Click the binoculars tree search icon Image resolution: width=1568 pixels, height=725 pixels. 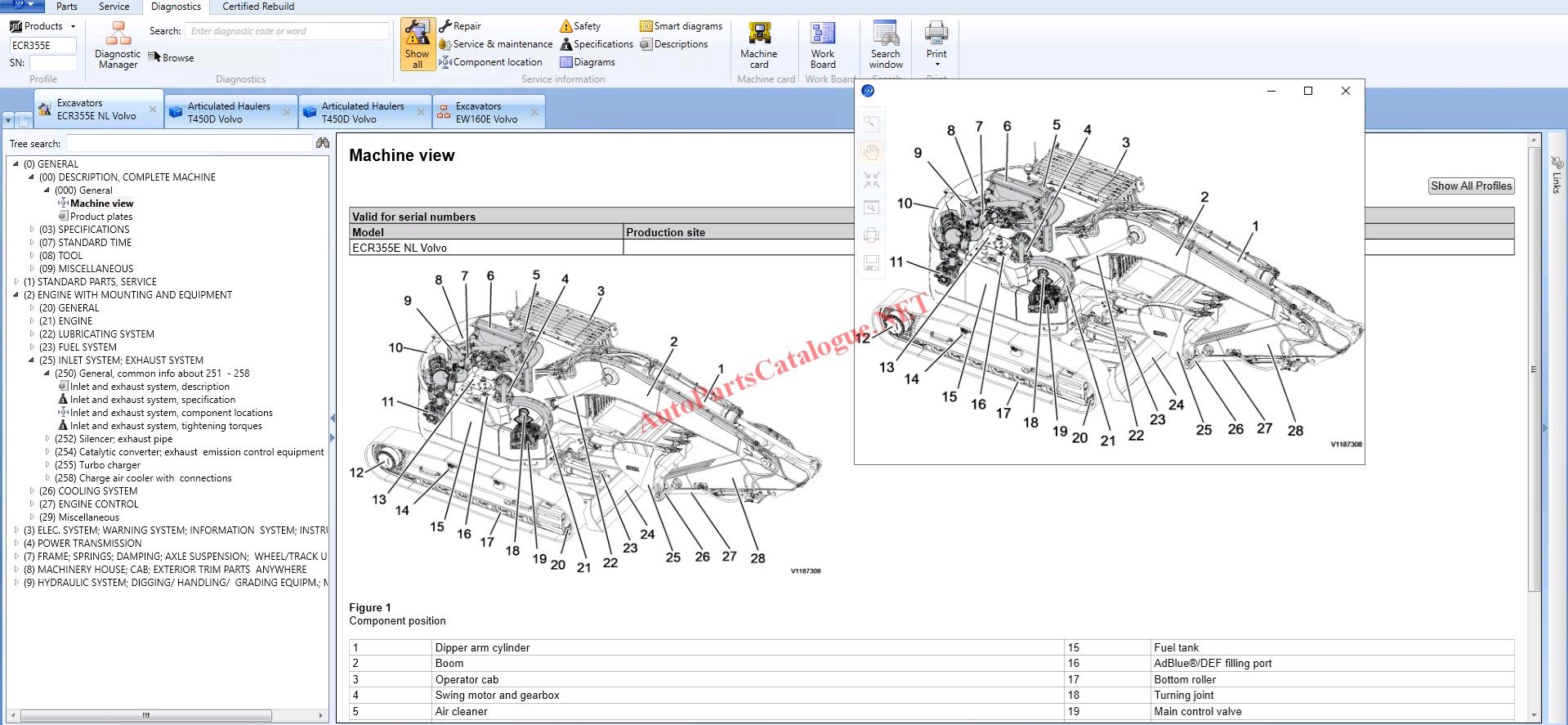(323, 143)
